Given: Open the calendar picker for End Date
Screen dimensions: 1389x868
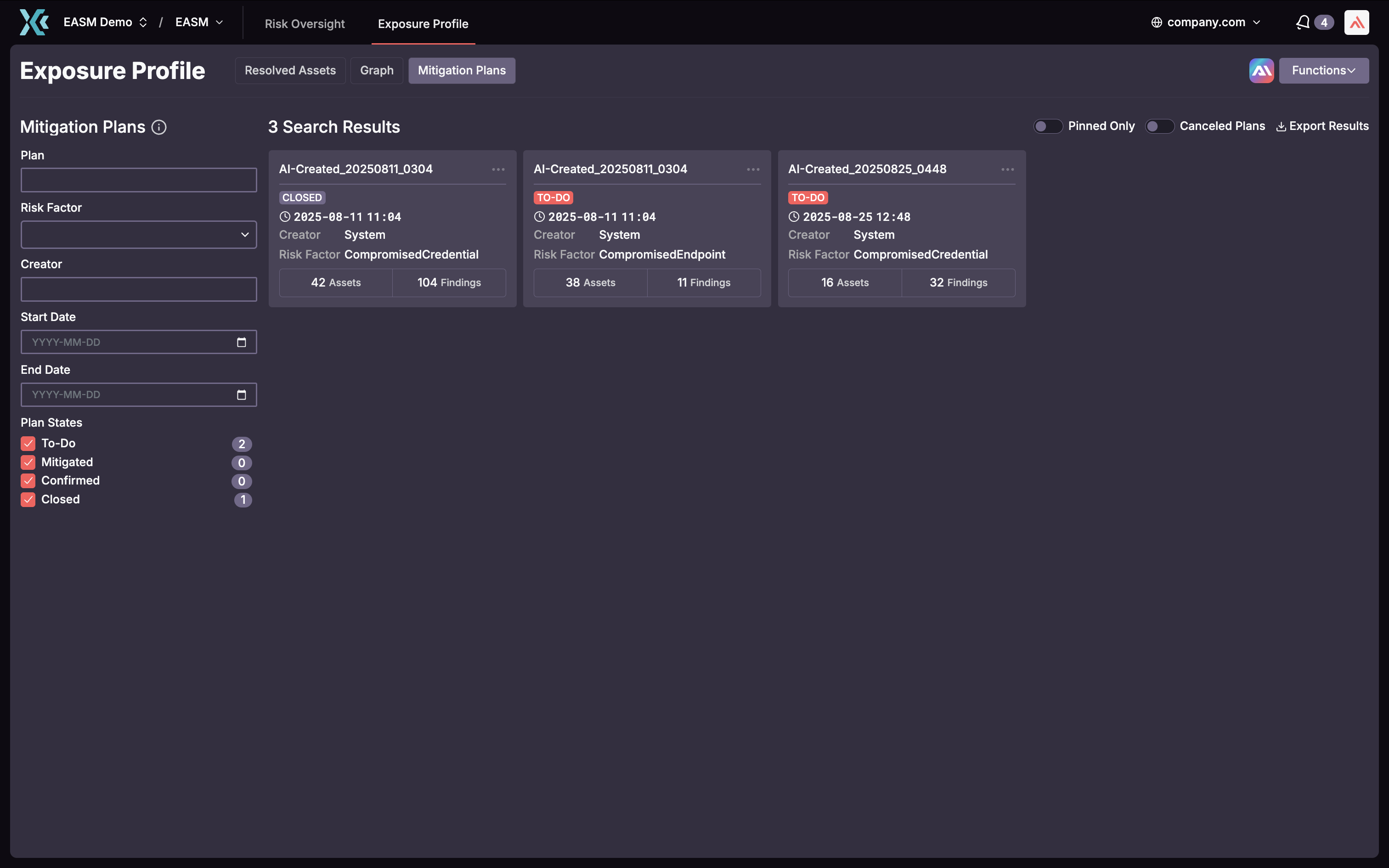Looking at the screenshot, I should coord(242,395).
